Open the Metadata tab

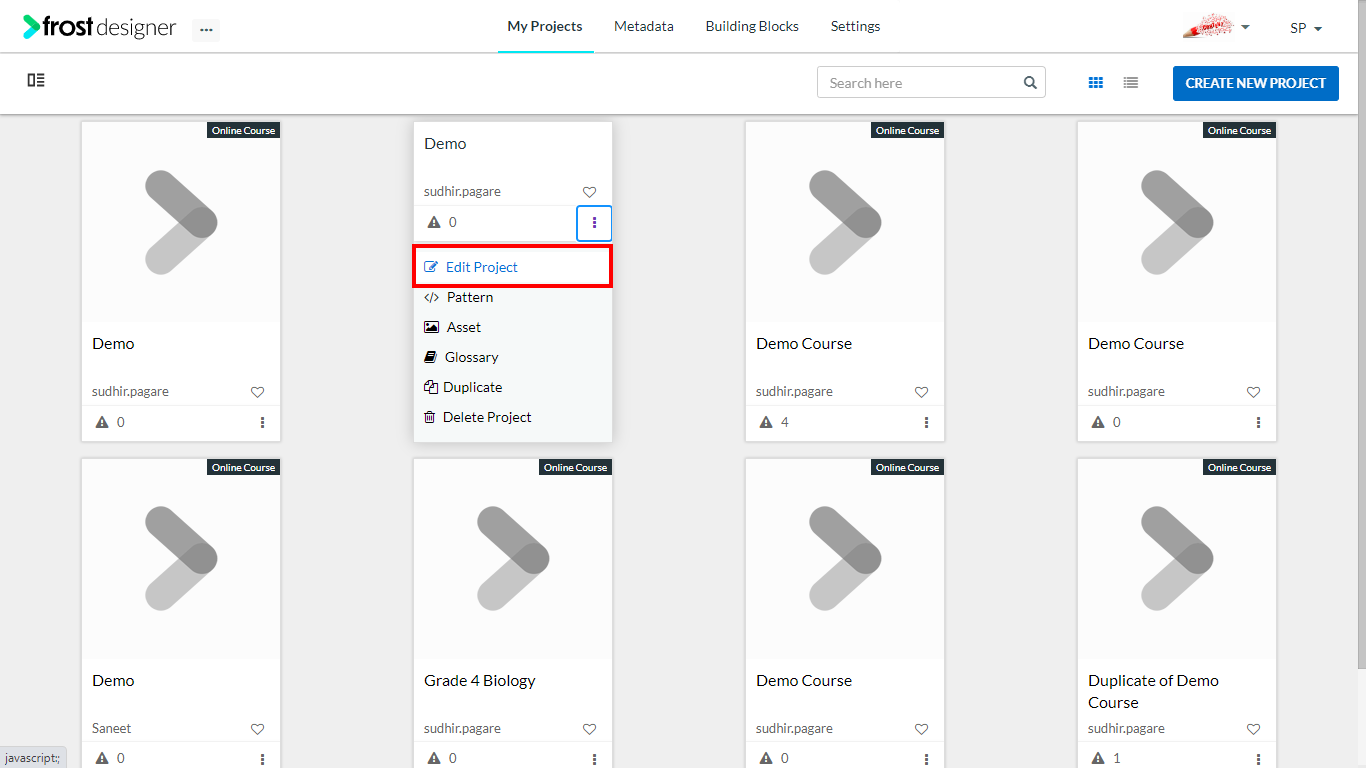(x=644, y=26)
